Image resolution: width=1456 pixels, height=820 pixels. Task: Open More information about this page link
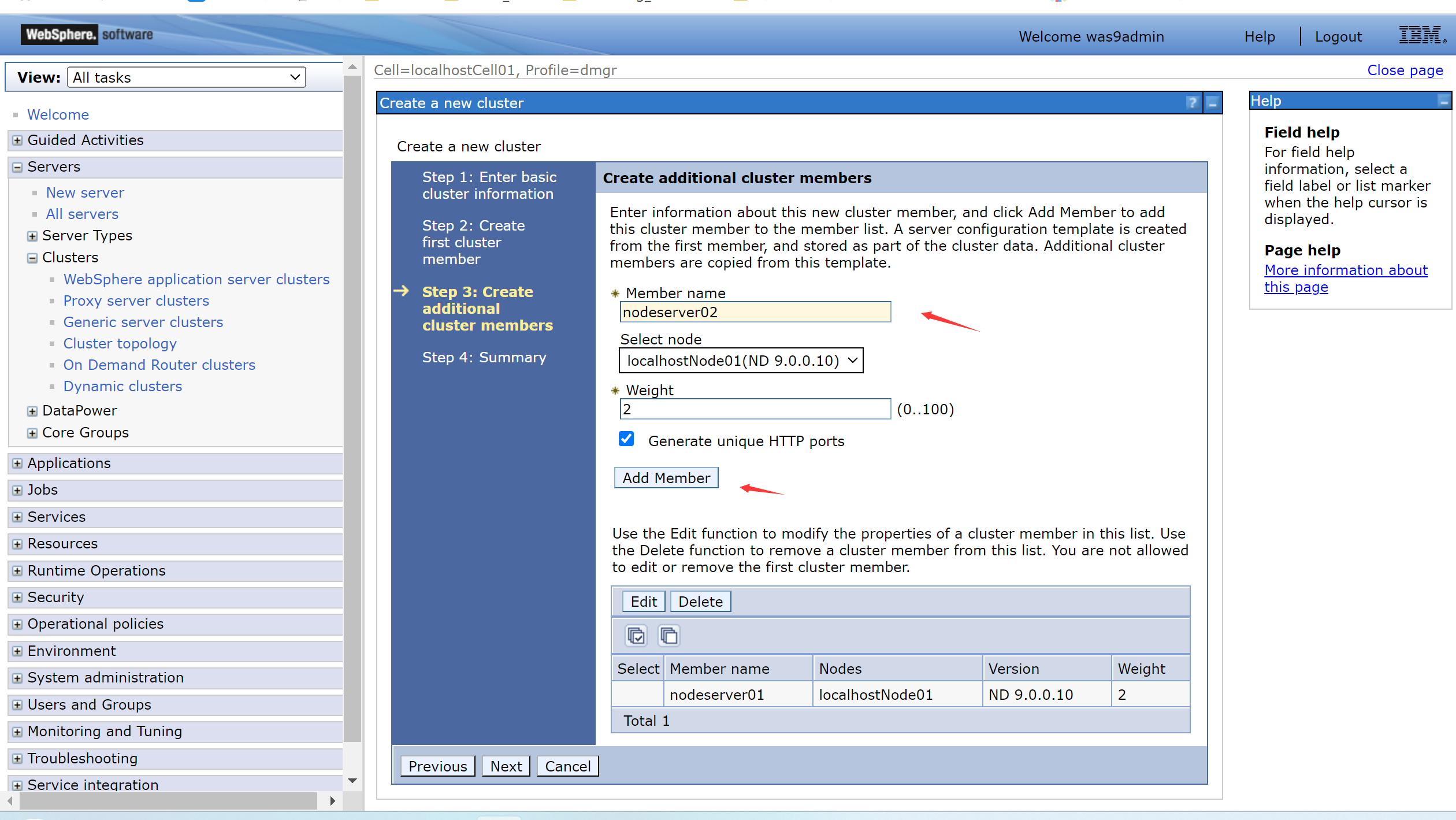(1346, 279)
